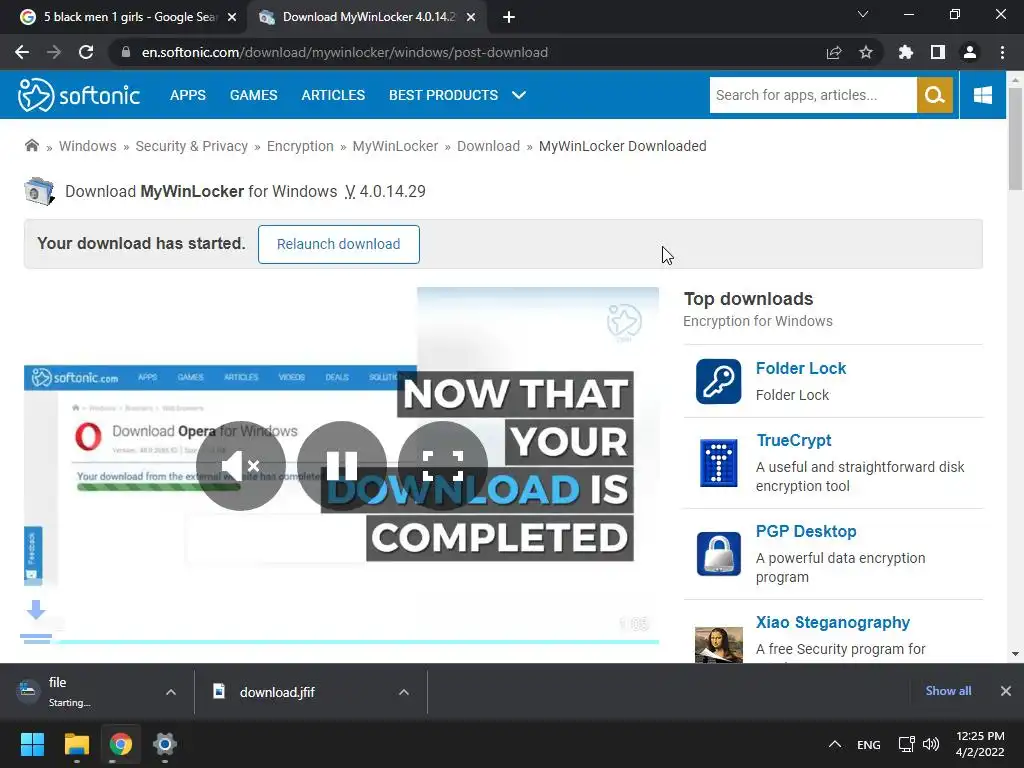Close the Google Search tab
1024x768 pixels.
[x=232, y=18]
